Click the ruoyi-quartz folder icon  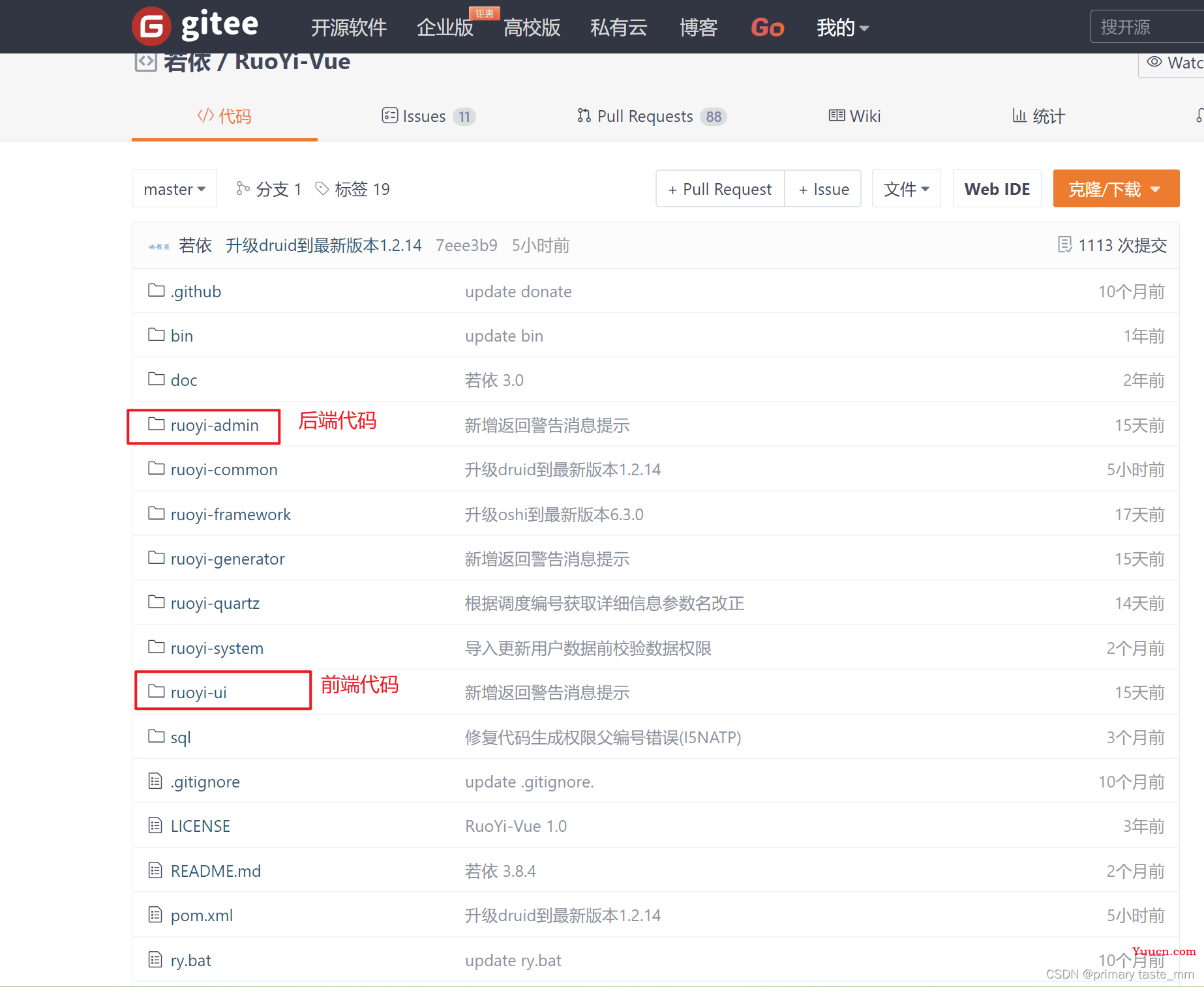coord(156,602)
